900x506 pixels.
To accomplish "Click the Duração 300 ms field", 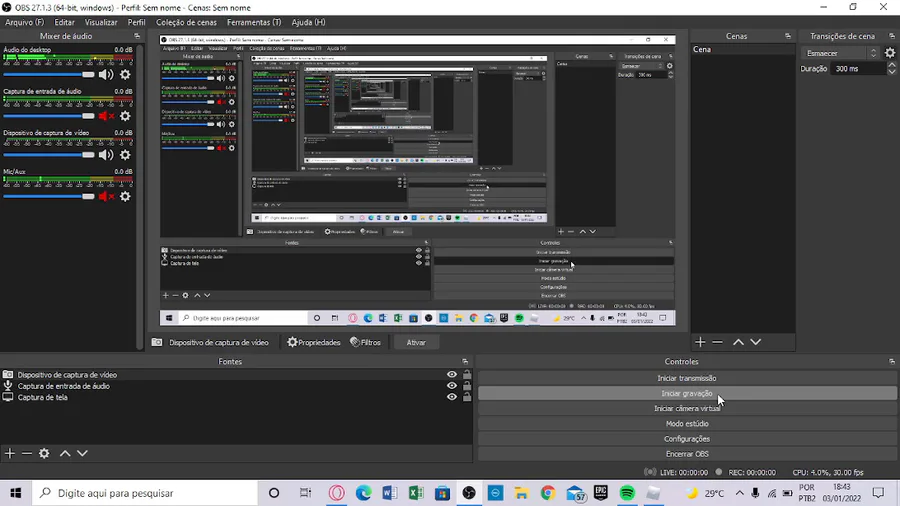I will click(858, 68).
